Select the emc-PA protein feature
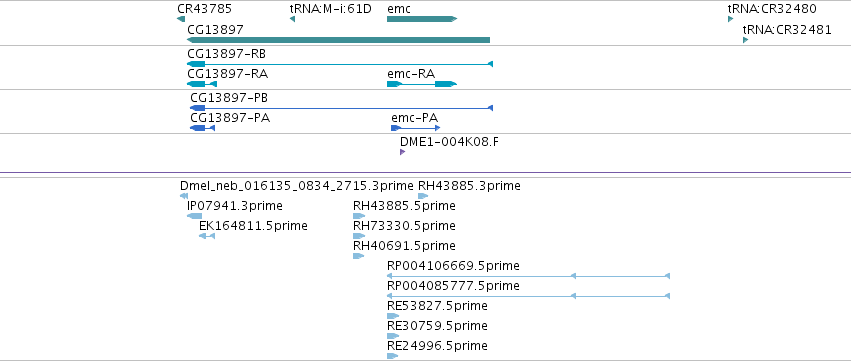 [x=416, y=128]
